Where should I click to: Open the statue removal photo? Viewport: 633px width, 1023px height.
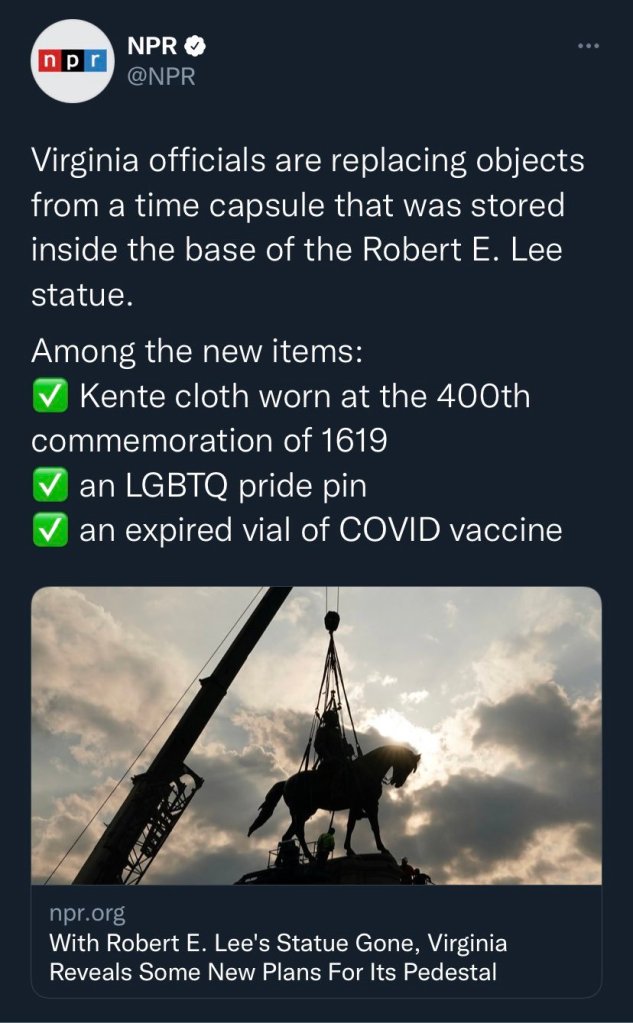pos(316,735)
